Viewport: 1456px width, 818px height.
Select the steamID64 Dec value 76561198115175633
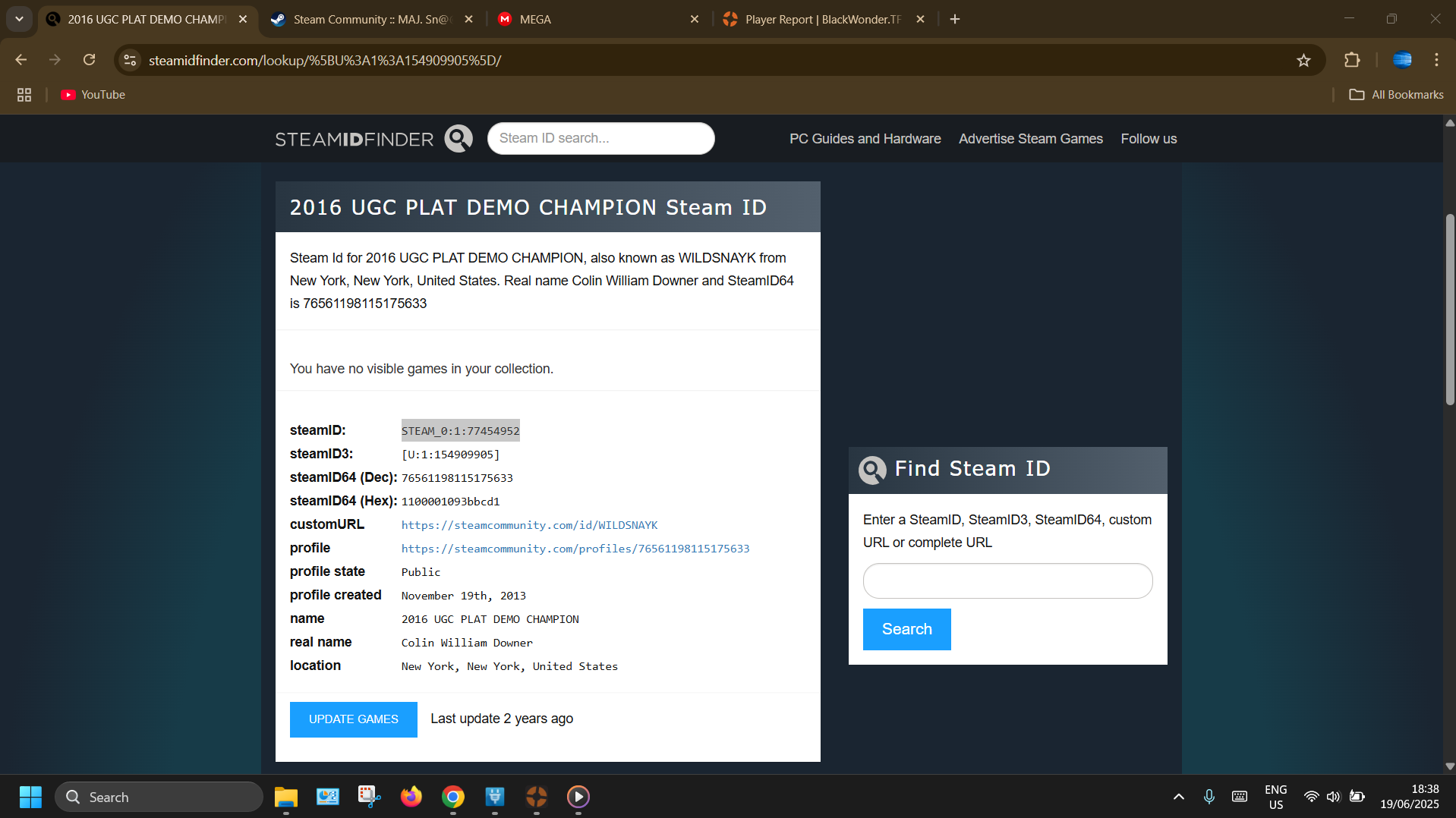(457, 478)
